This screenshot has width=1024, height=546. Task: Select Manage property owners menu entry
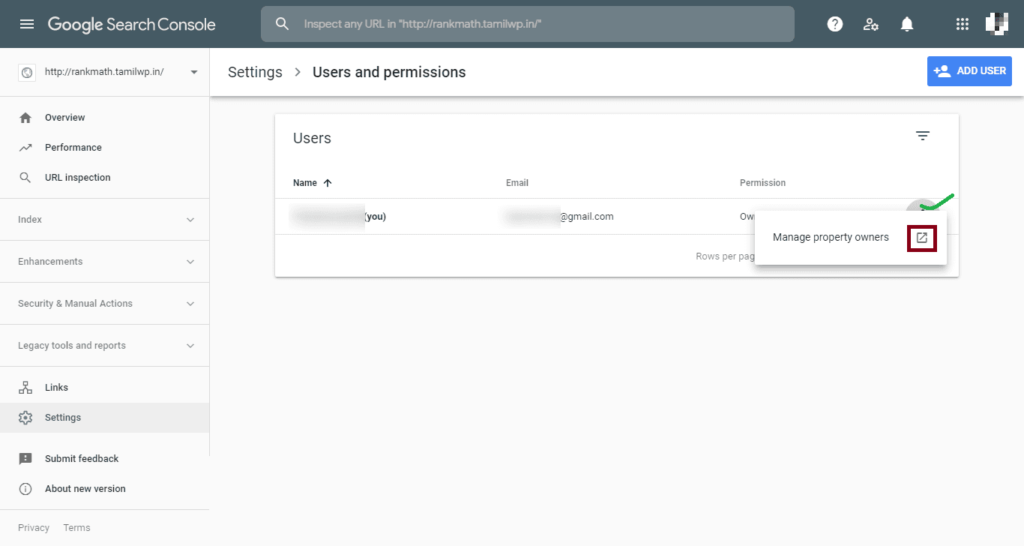point(850,238)
